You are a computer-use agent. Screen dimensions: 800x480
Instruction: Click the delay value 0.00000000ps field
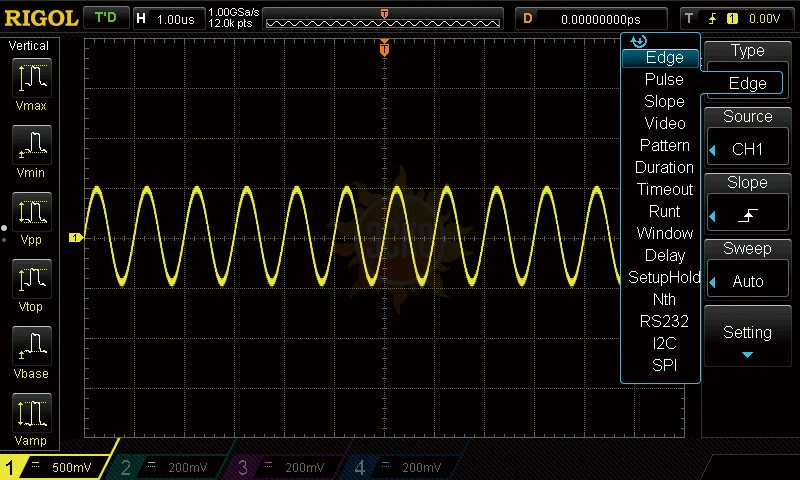point(601,19)
